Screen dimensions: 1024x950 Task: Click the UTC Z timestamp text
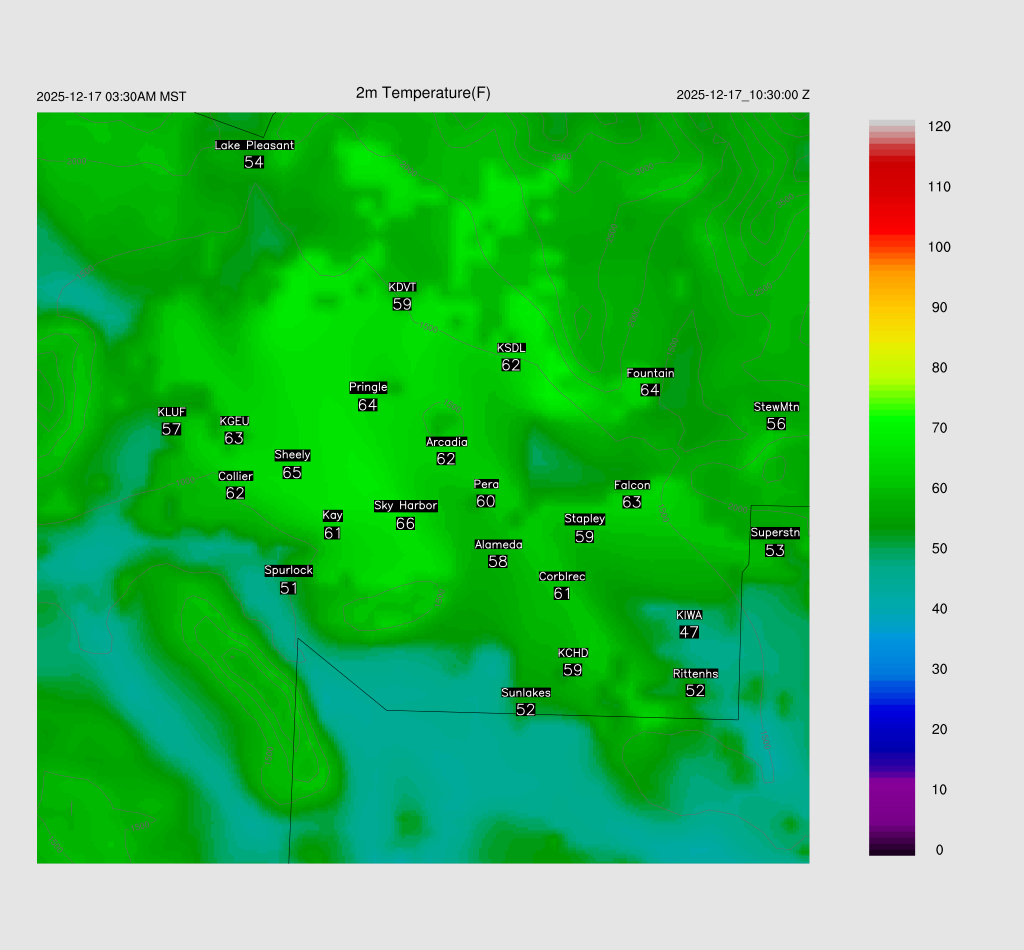[x=742, y=95]
